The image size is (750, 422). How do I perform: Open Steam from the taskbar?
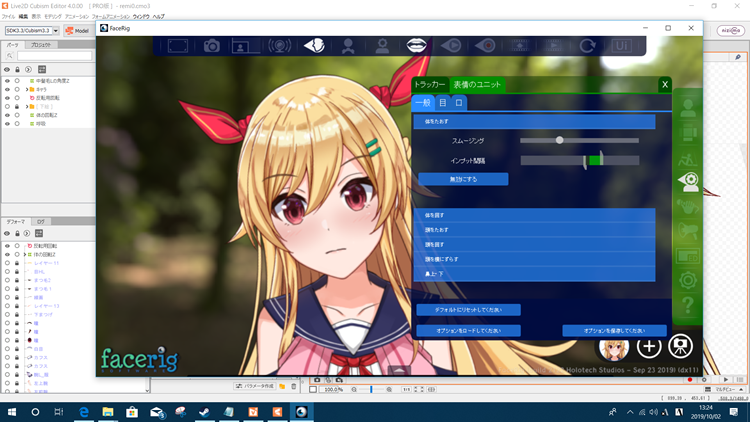(x=205, y=412)
